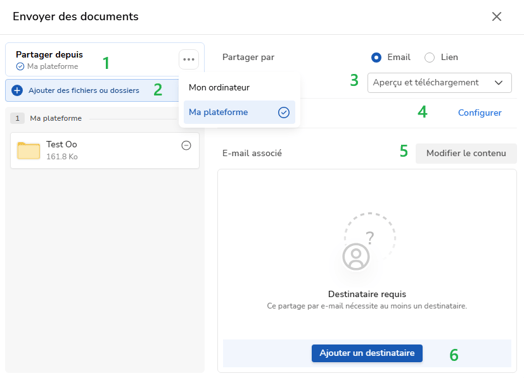Remove the Test Oo folder with minus icon
The image size is (524, 378).
[186, 145]
